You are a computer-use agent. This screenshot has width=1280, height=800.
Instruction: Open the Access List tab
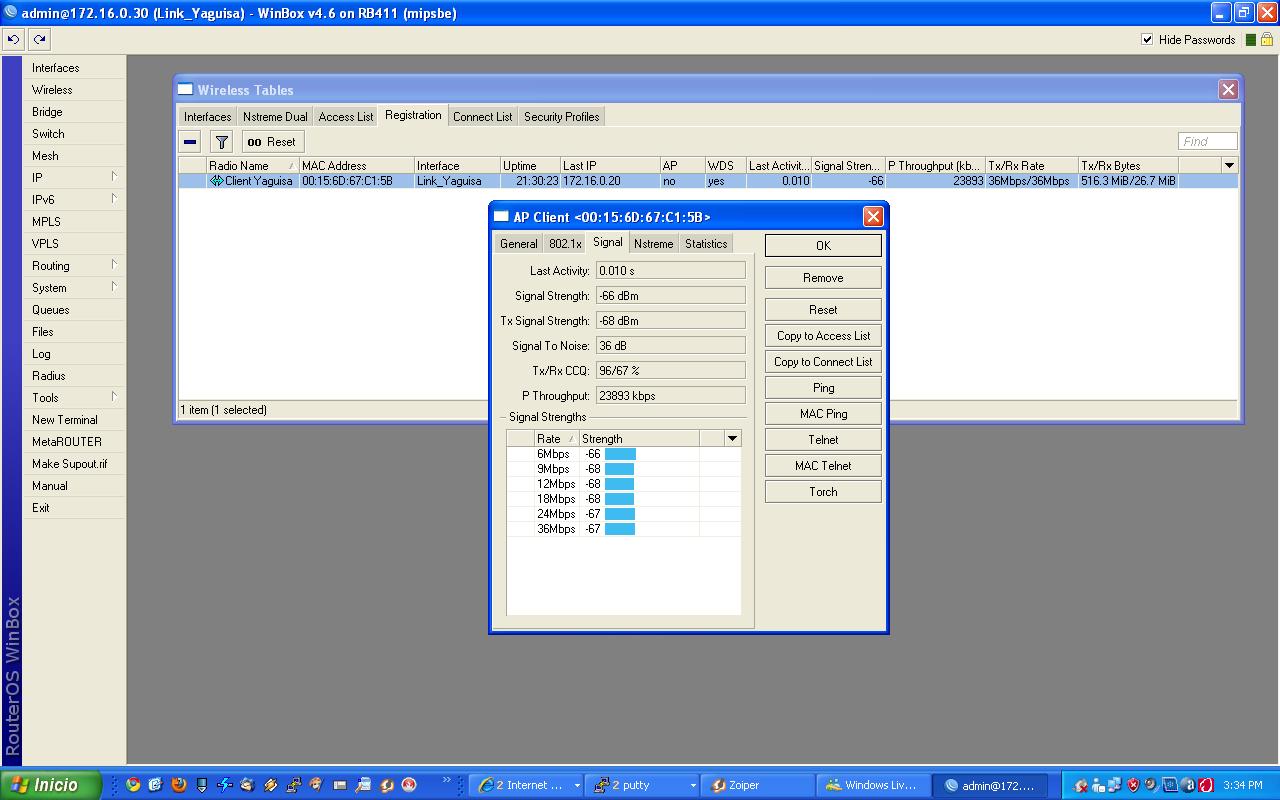pos(345,117)
